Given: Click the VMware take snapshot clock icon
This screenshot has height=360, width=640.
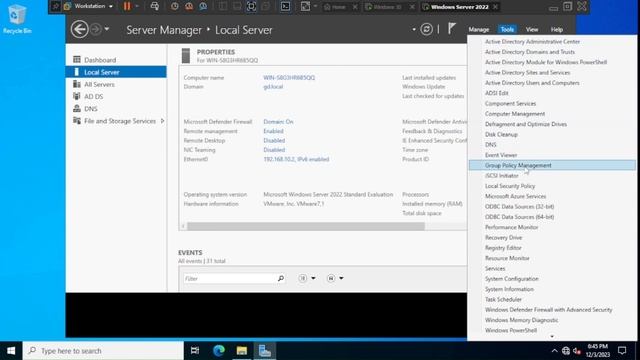Looking at the screenshot, I should click(x=175, y=6).
